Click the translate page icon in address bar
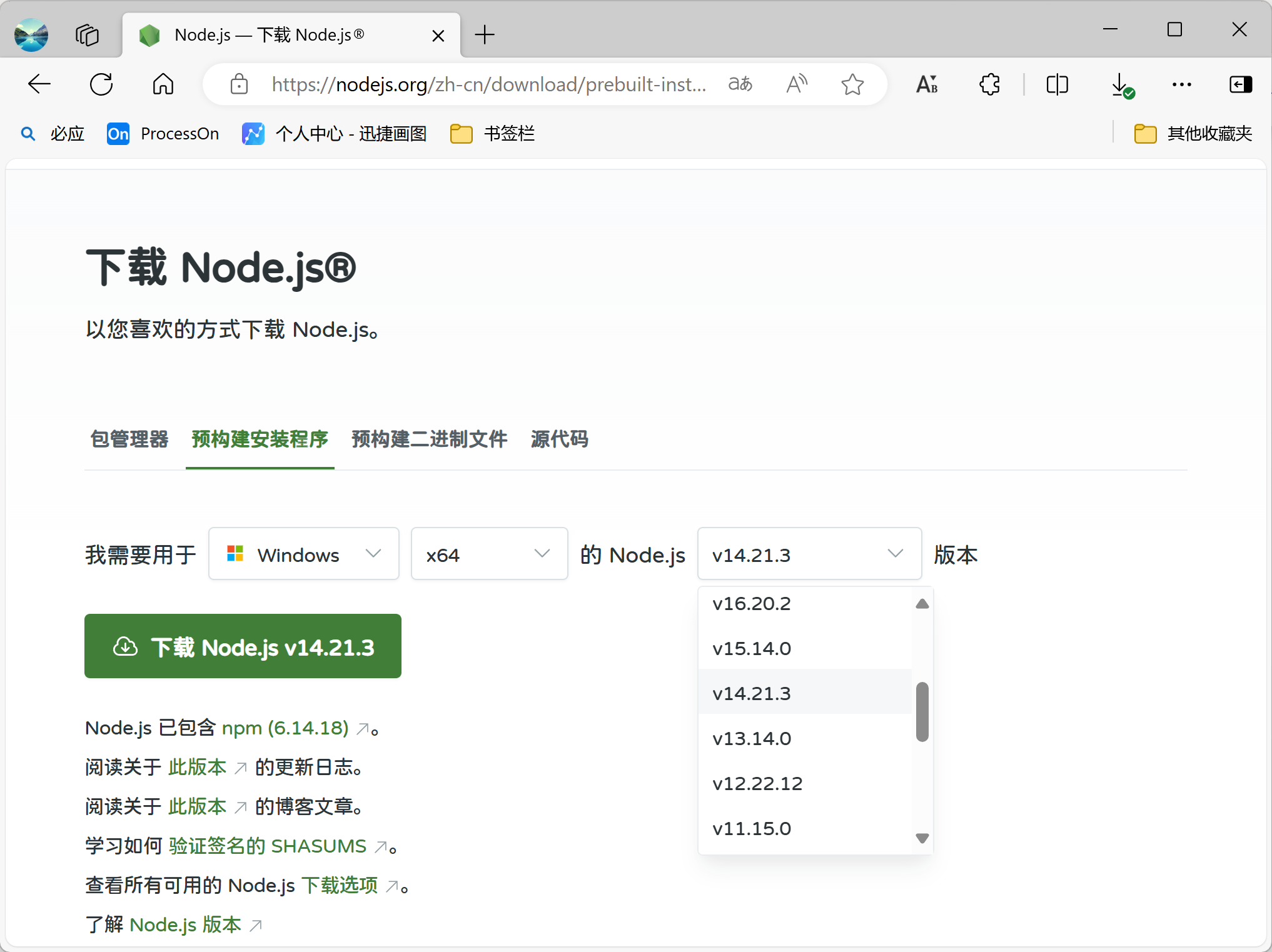Viewport: 1272px width, 952px height. tap(740, 84)
